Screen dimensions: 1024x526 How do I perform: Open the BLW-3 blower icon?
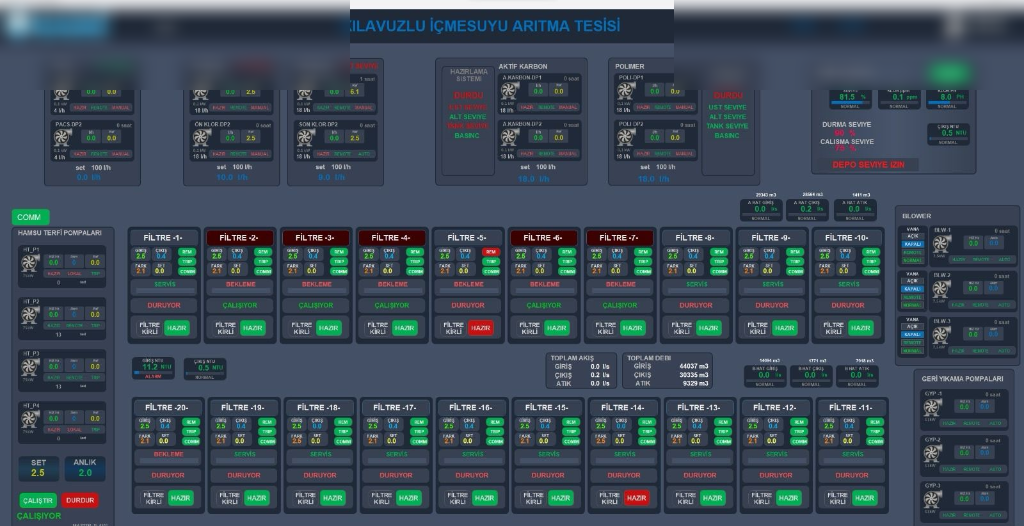click(x=941, y=335)
